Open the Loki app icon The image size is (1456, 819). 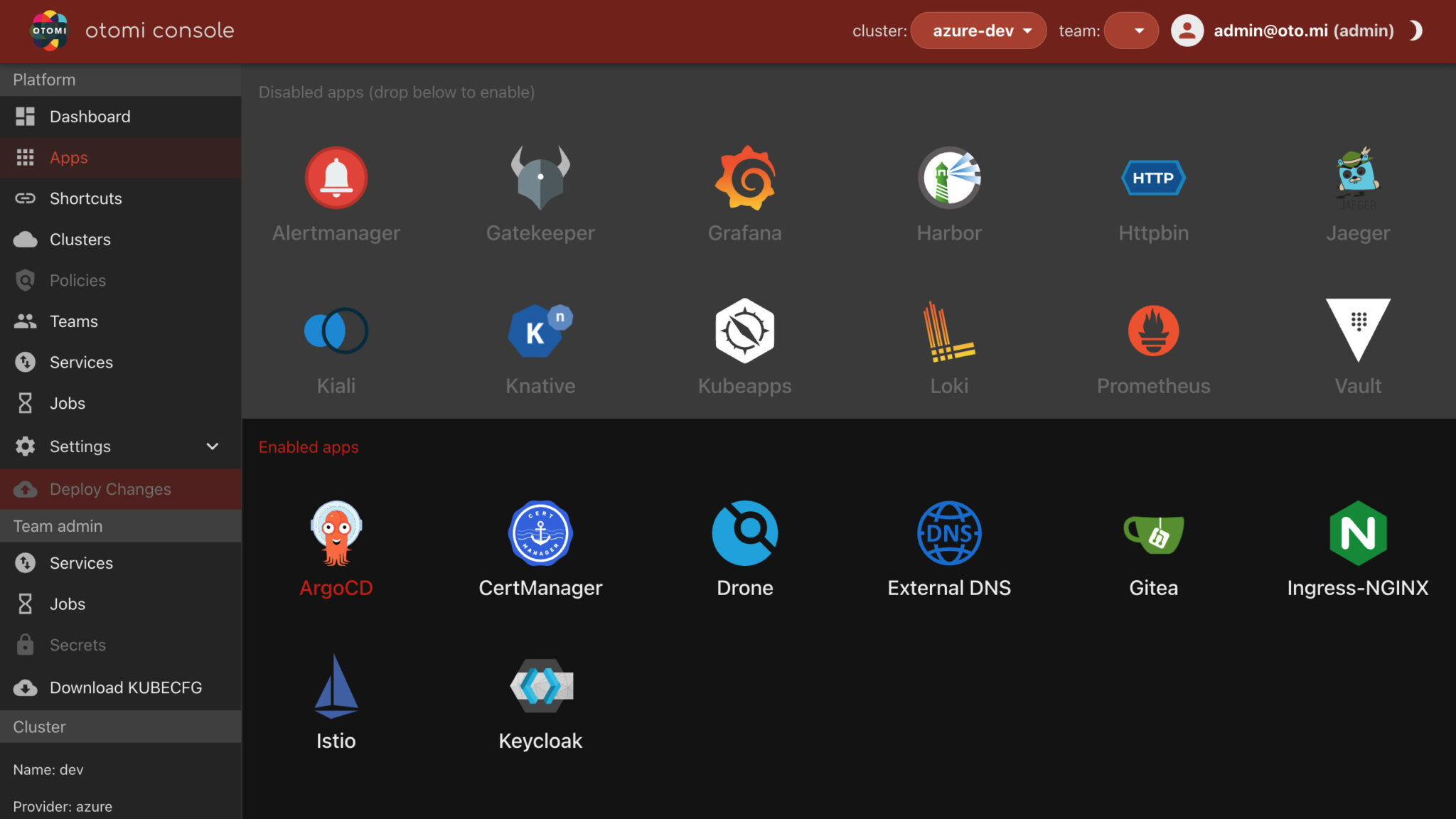949,331
